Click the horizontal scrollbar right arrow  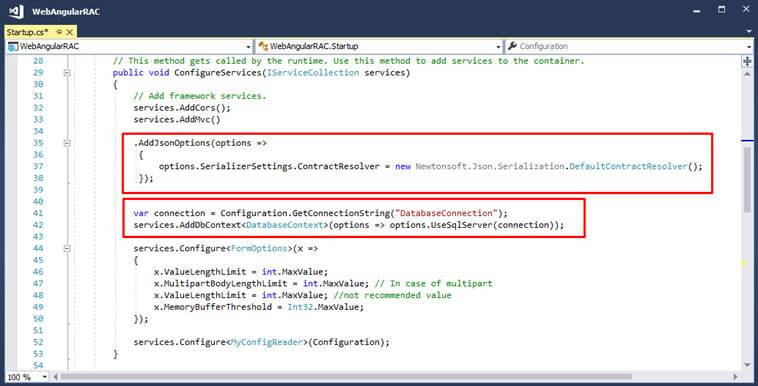735,376
